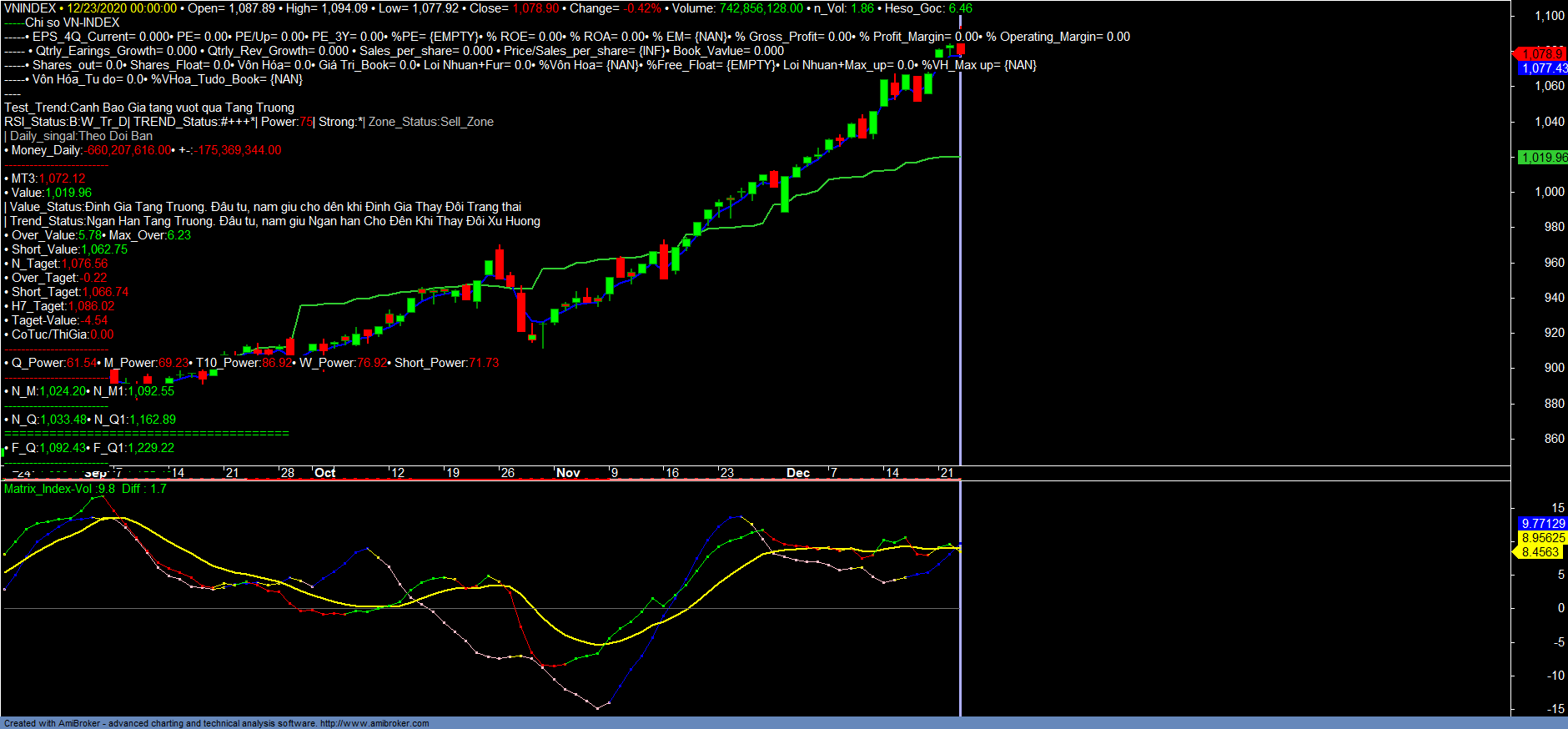Click the MT3 value 1,072.12
This screenshot has width=1568, height=729.
click(62, 178)
